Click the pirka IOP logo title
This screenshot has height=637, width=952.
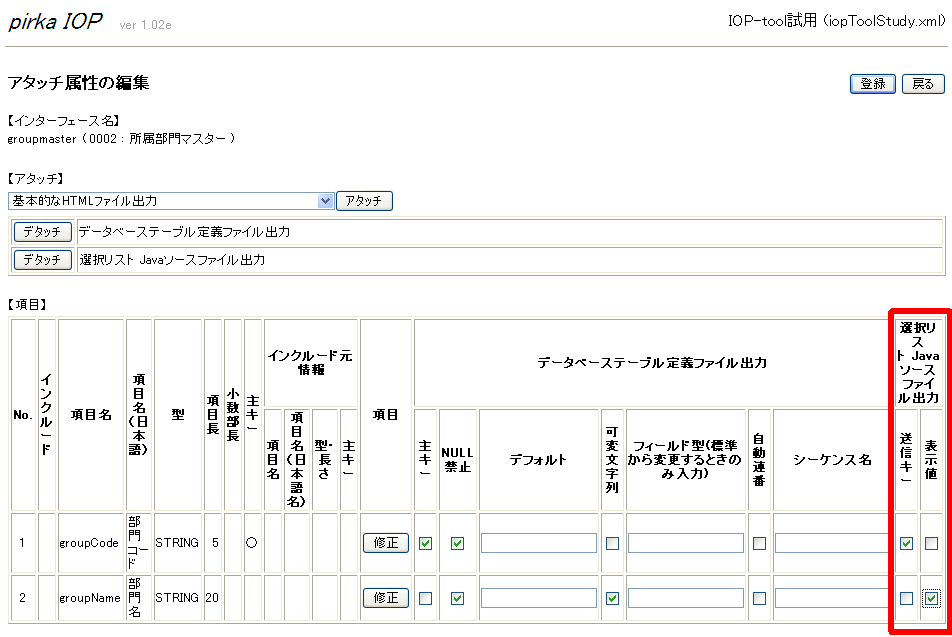(x=56, y=22)
